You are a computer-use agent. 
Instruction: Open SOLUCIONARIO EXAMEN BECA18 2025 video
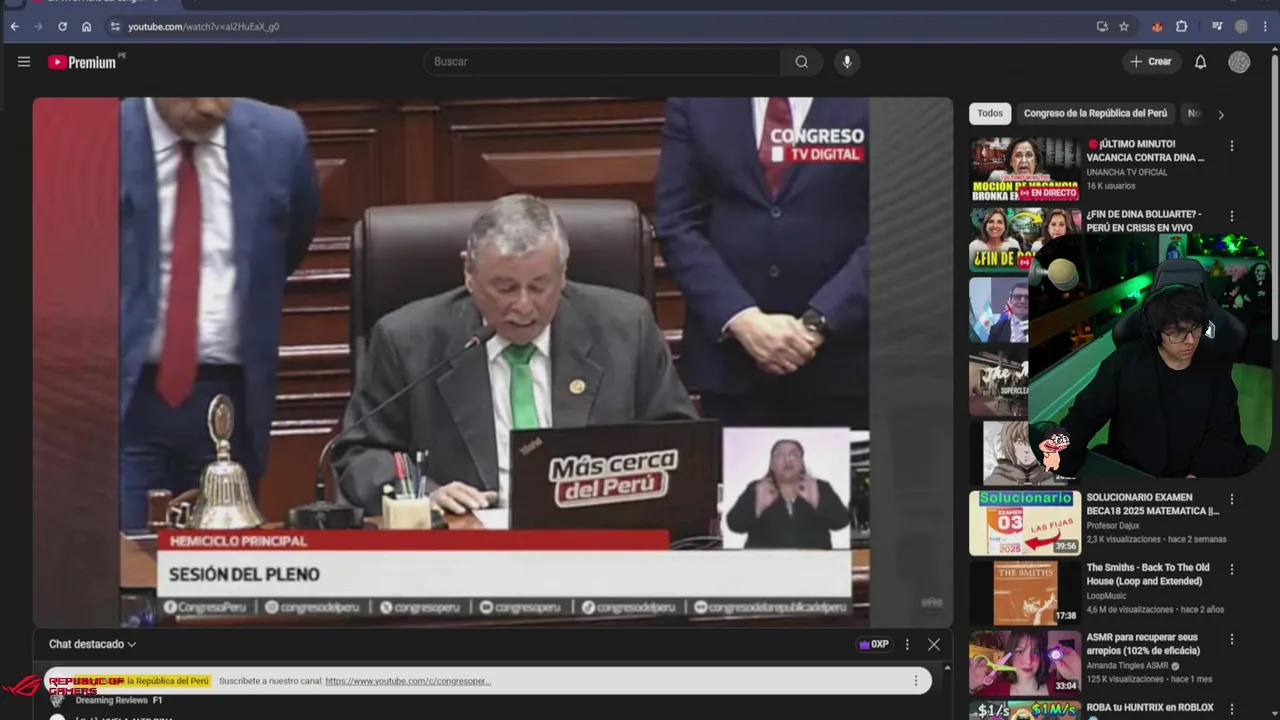click(1153, 504)
